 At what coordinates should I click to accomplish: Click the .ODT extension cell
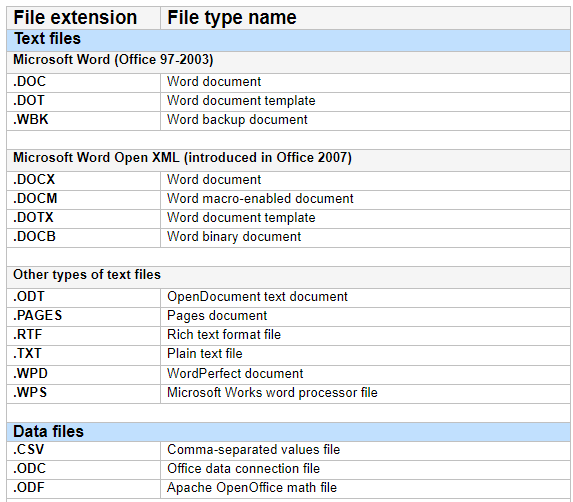pyautogui.click(x=83, y=297)
